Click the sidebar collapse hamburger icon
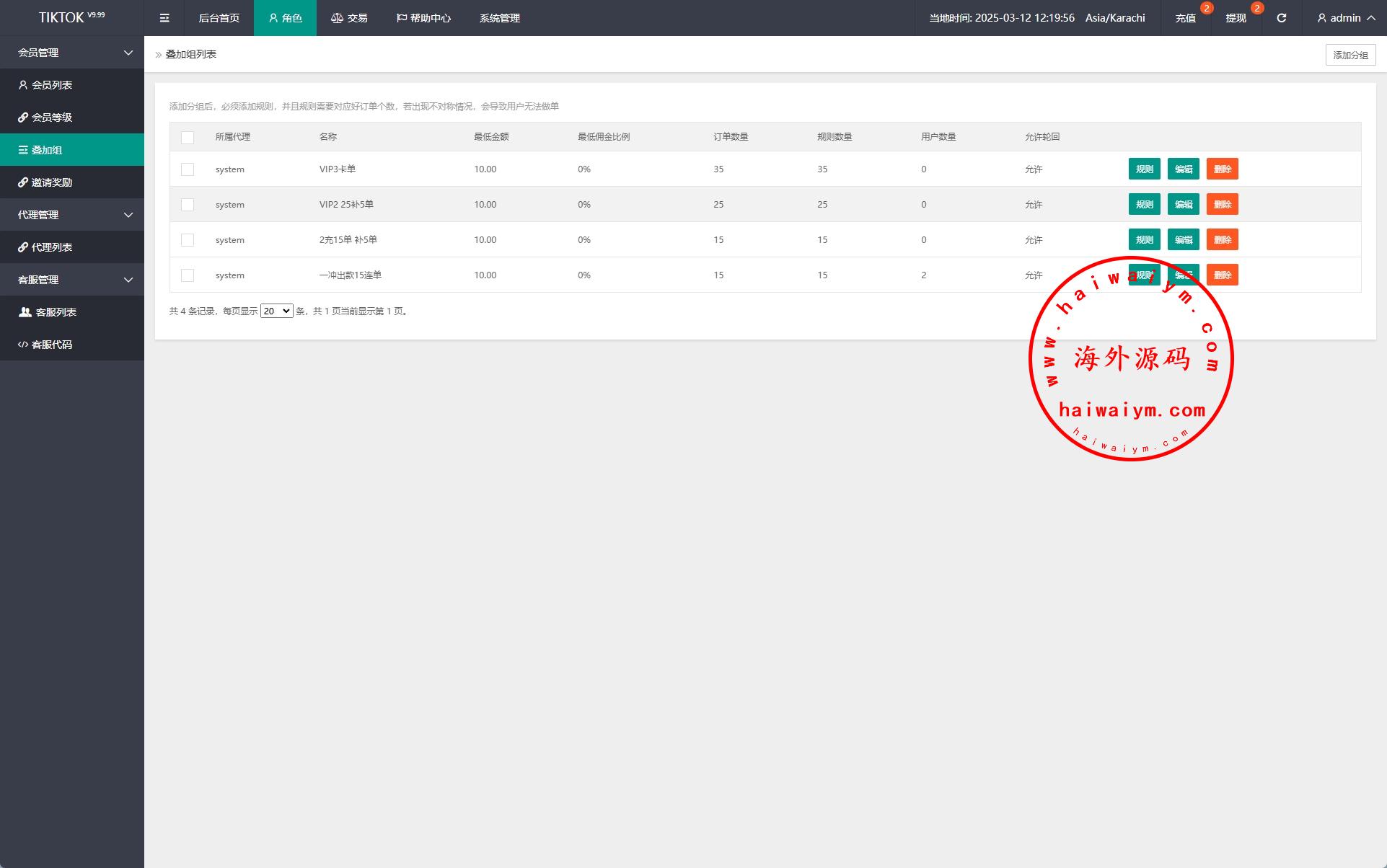Screen dimensions: 1387x868 pos(164,18)
